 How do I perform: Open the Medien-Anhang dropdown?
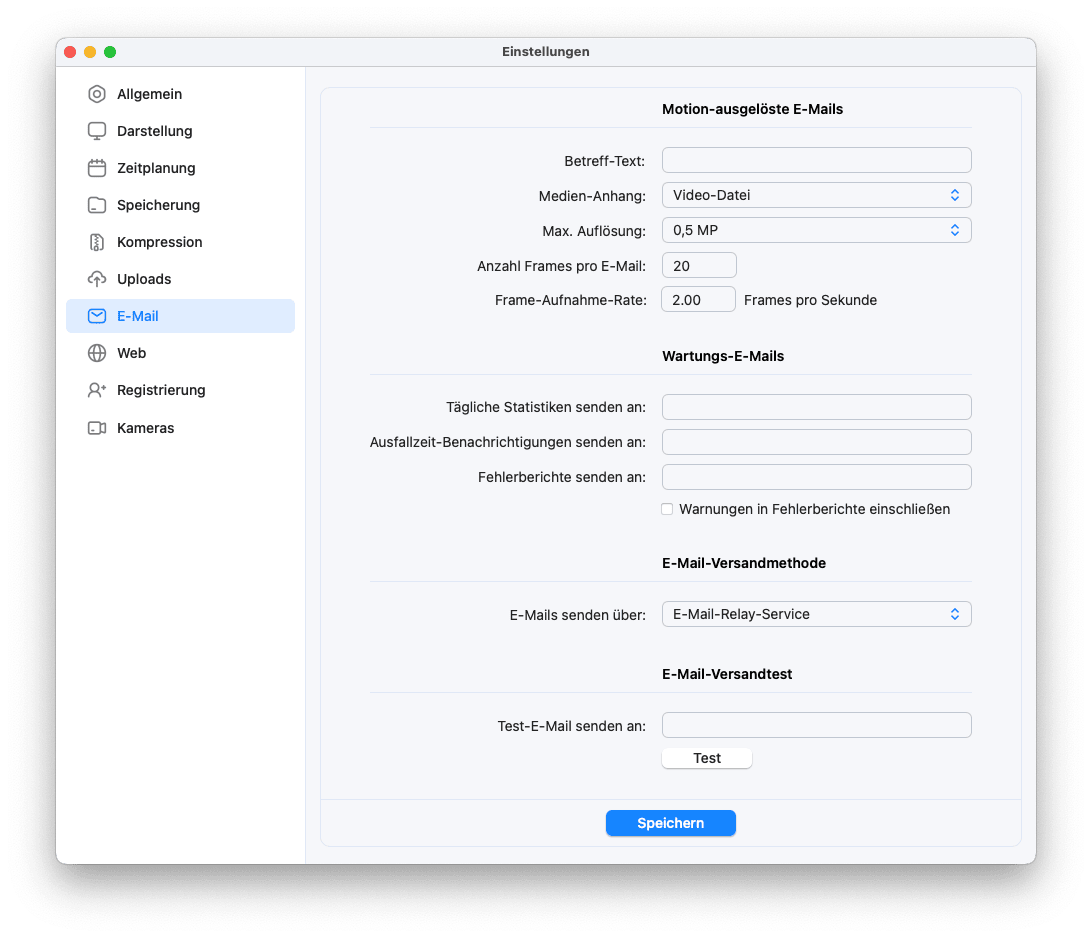(816, 195)
